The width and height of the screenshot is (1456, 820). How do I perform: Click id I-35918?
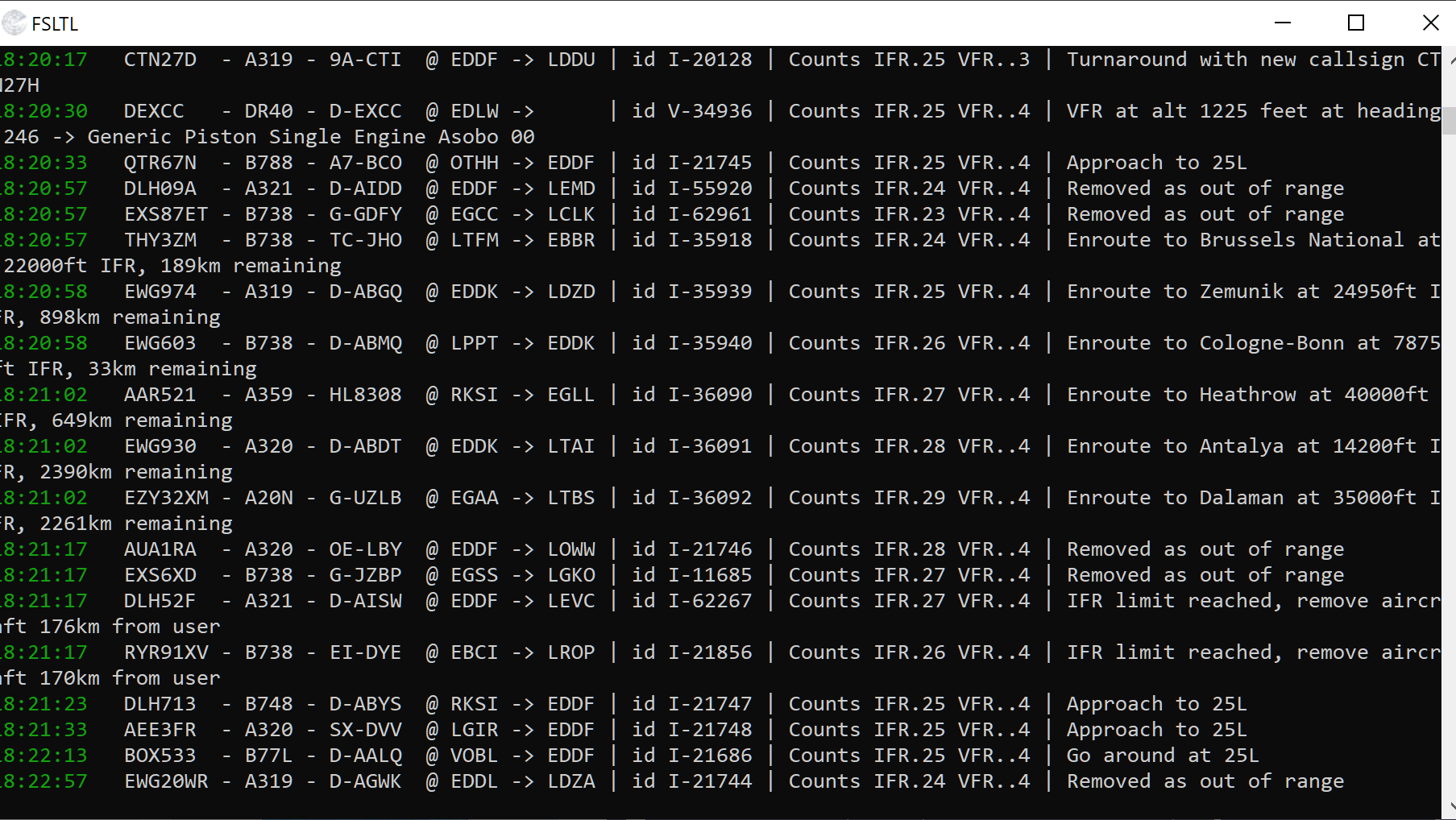692,240
